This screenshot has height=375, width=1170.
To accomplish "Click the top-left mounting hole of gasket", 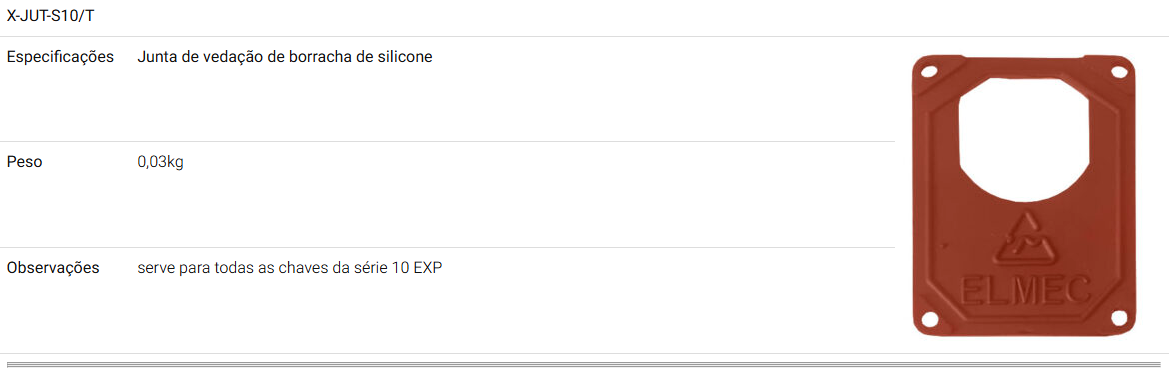I will point(929,72).
